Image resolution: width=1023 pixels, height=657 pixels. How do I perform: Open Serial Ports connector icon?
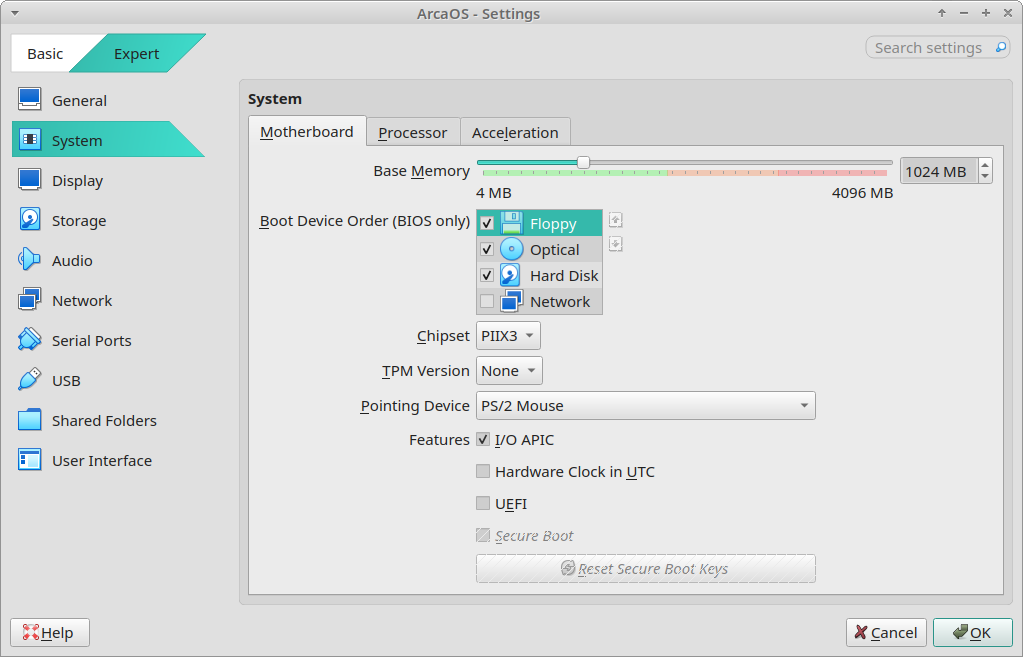click(x=29, y=340)
